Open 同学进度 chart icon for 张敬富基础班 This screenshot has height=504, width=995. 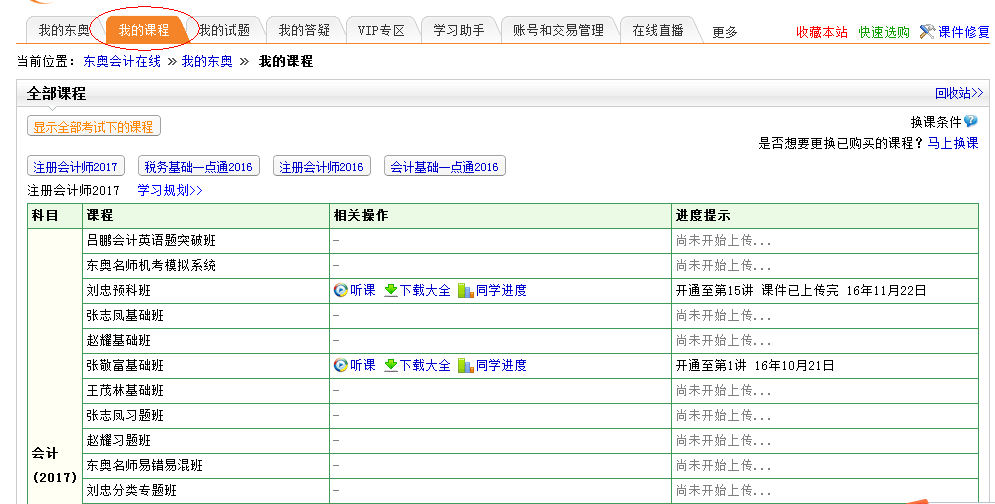[465, 366]
